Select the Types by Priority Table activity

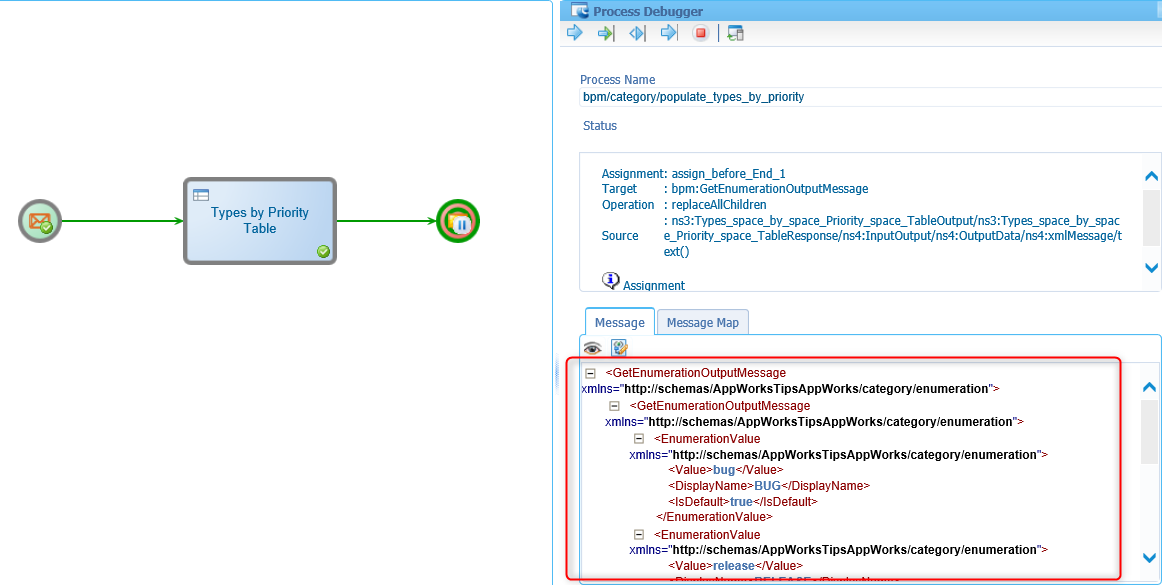click(260, 221)
